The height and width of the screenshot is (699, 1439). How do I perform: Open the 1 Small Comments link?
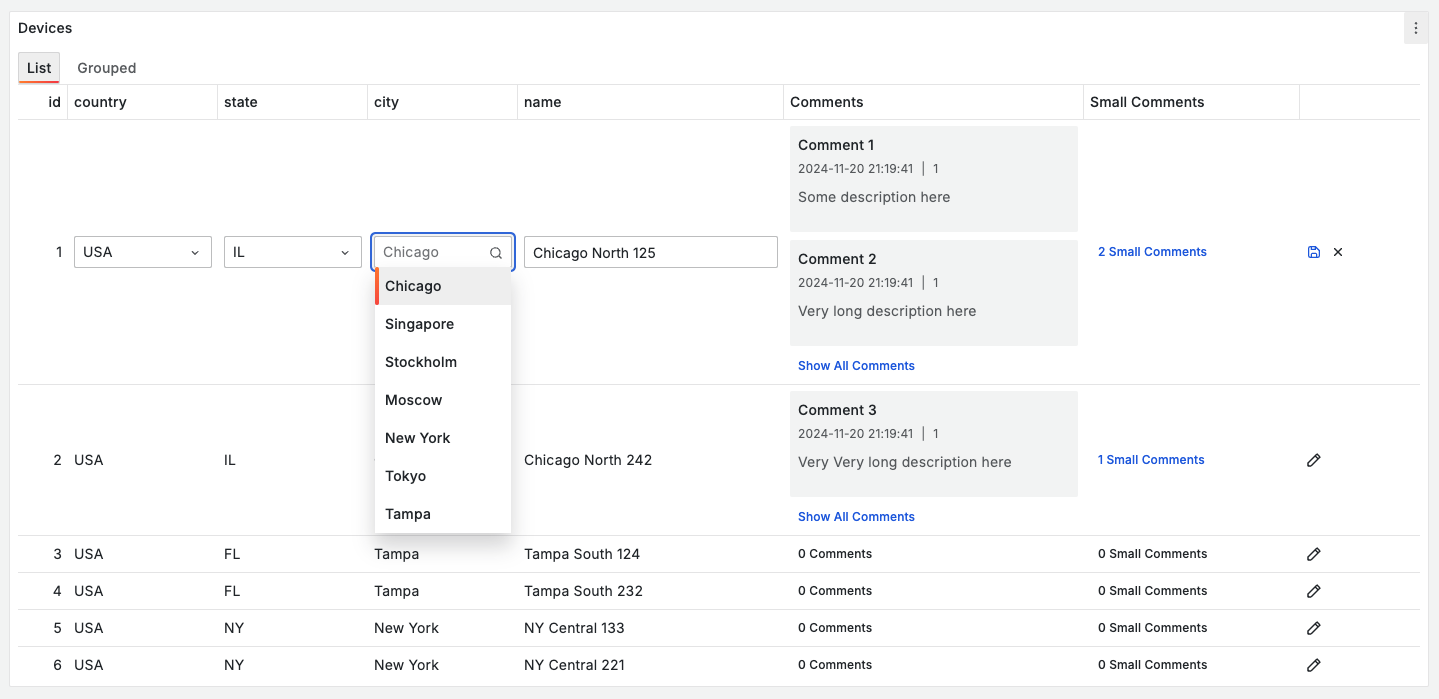1151,460
